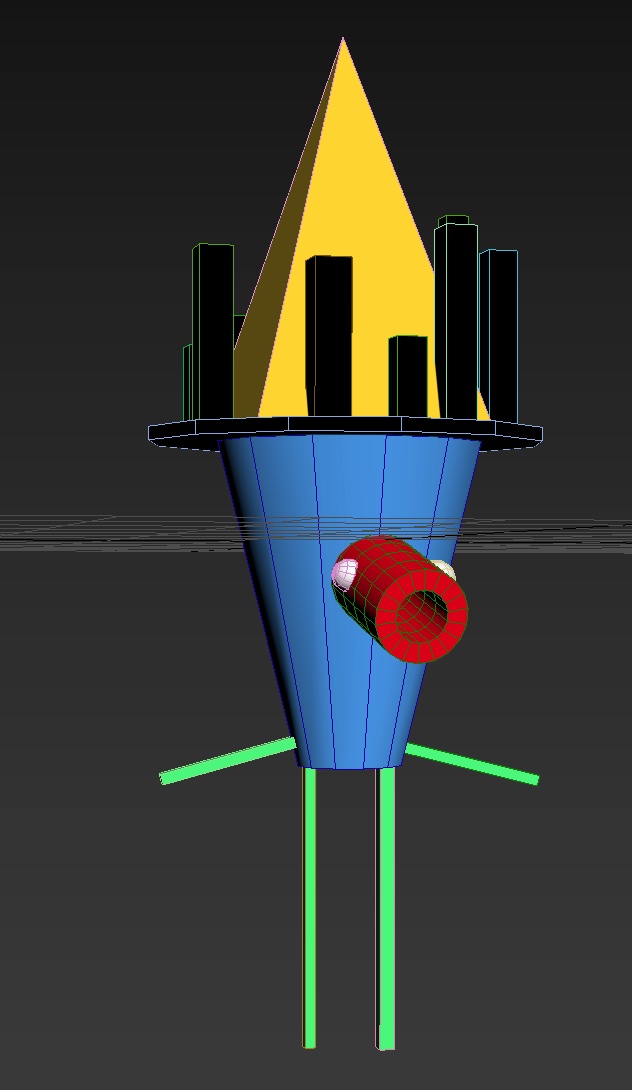This screenshot has width=632, height=1090.
Task: Select the left vertical green leg
Action: coord(309,907)
